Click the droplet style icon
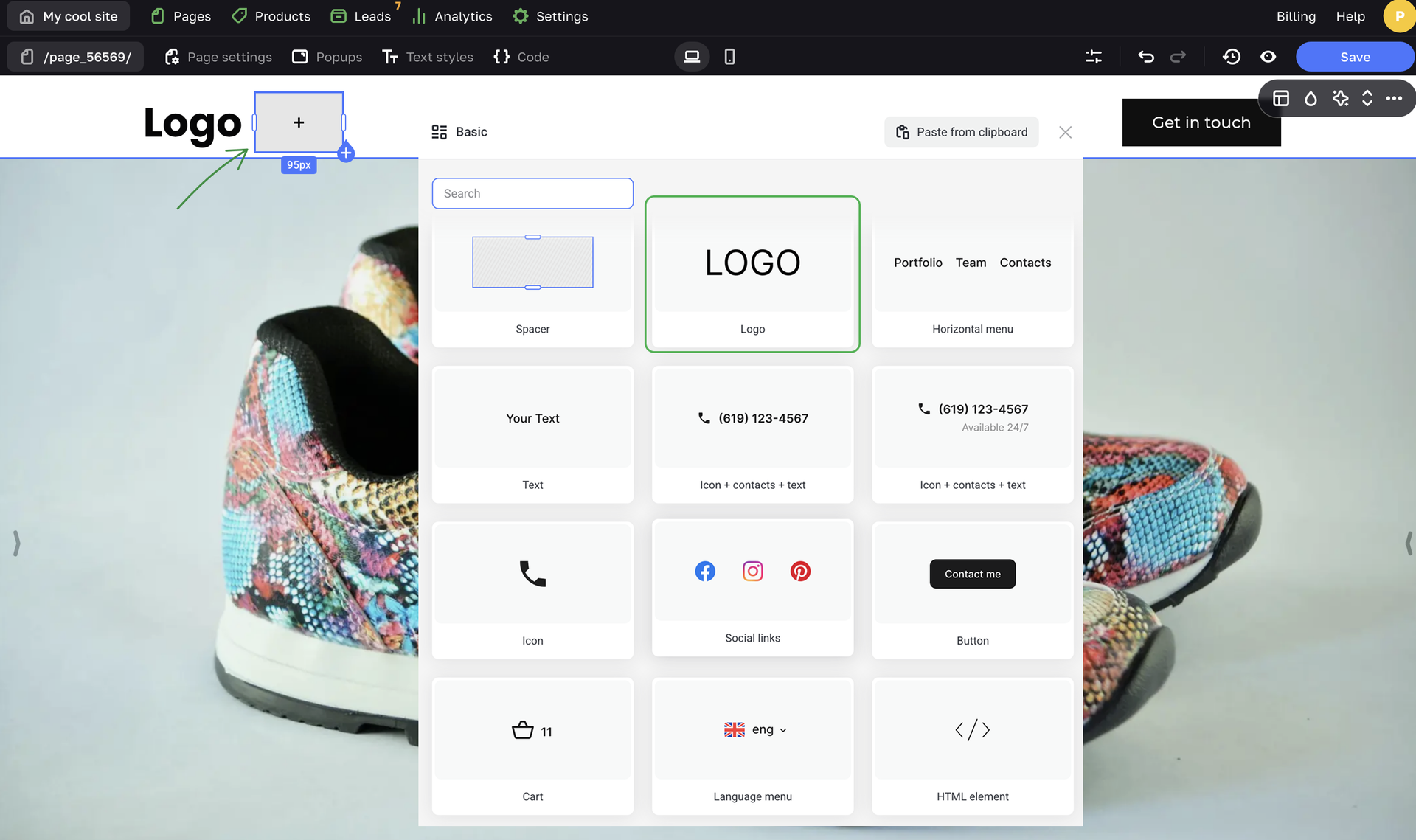Viewport: 1416px width, 840px height. (1311, 99)
